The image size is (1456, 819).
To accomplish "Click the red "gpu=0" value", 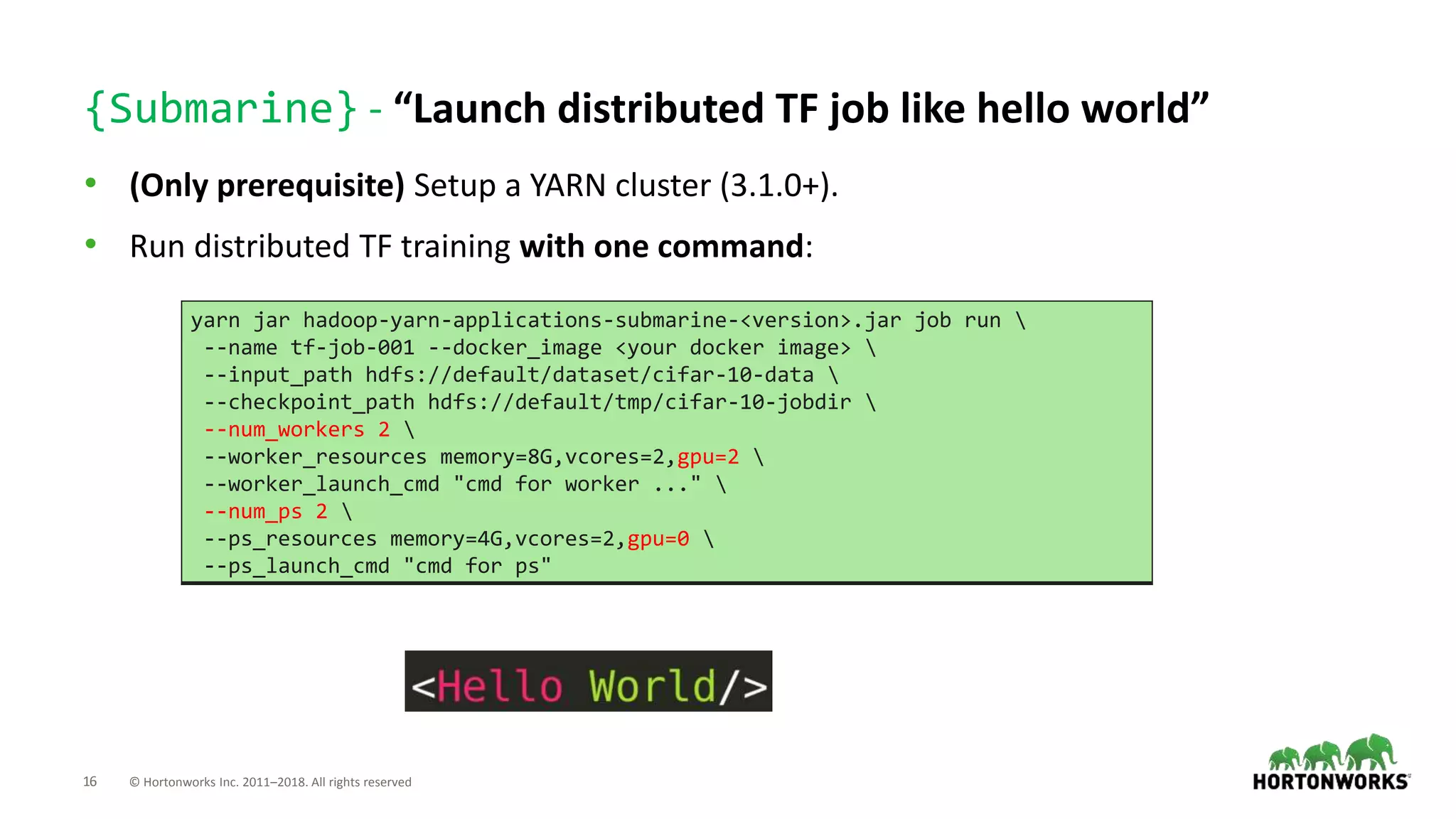I will tap(658, 539).
